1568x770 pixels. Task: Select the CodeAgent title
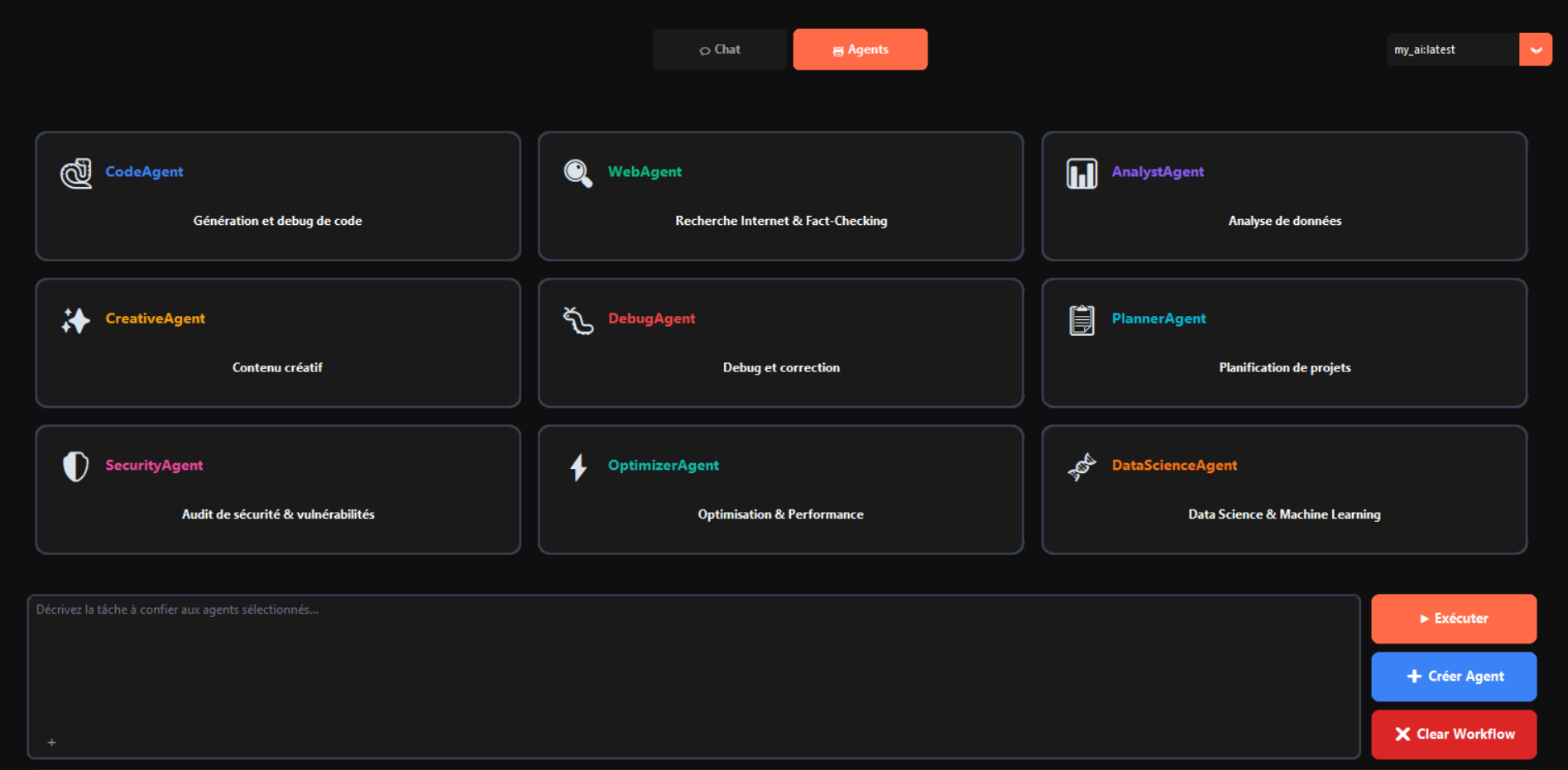pyautogui.click(x=144, y=171)
